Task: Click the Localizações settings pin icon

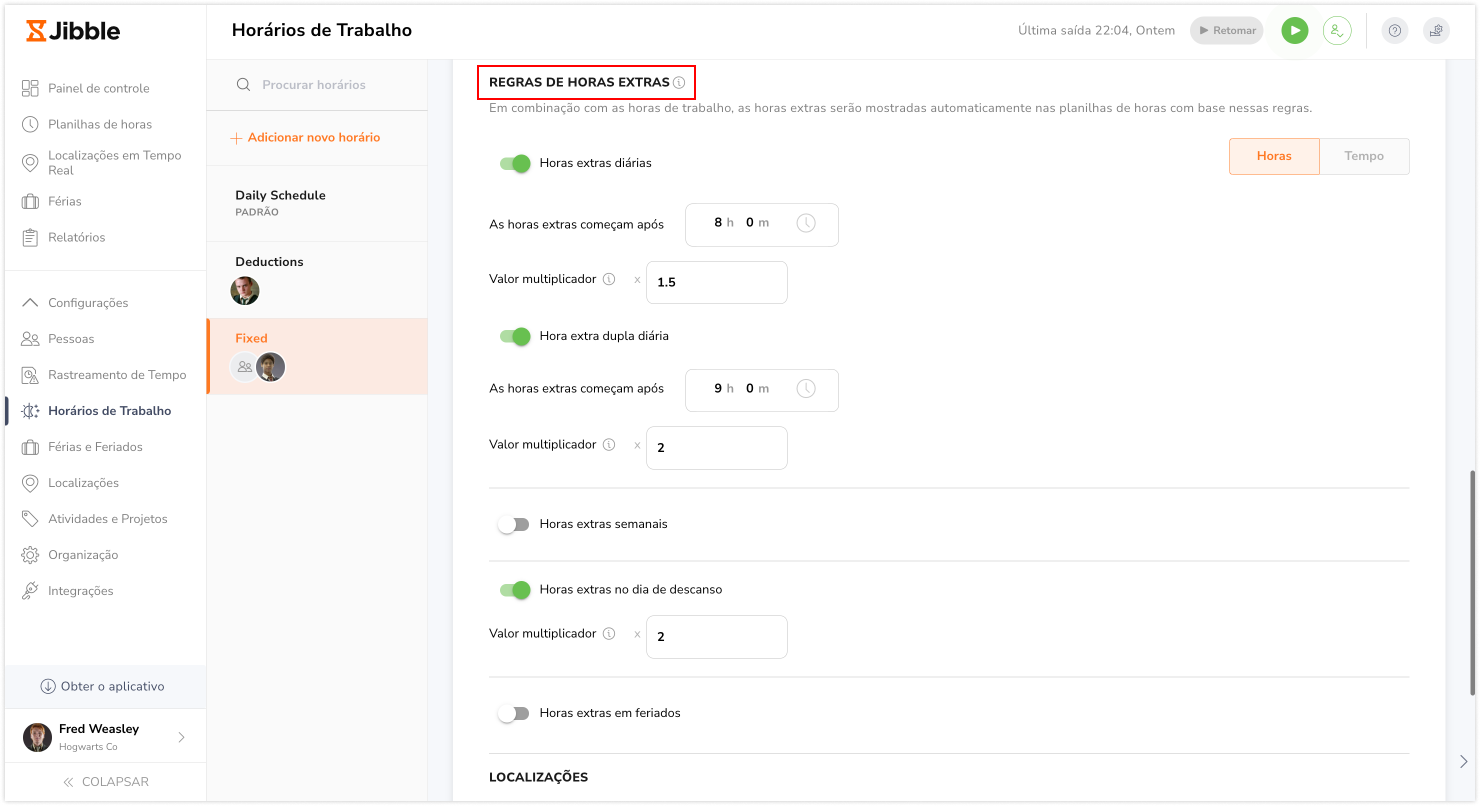Action: click(30, 483)
